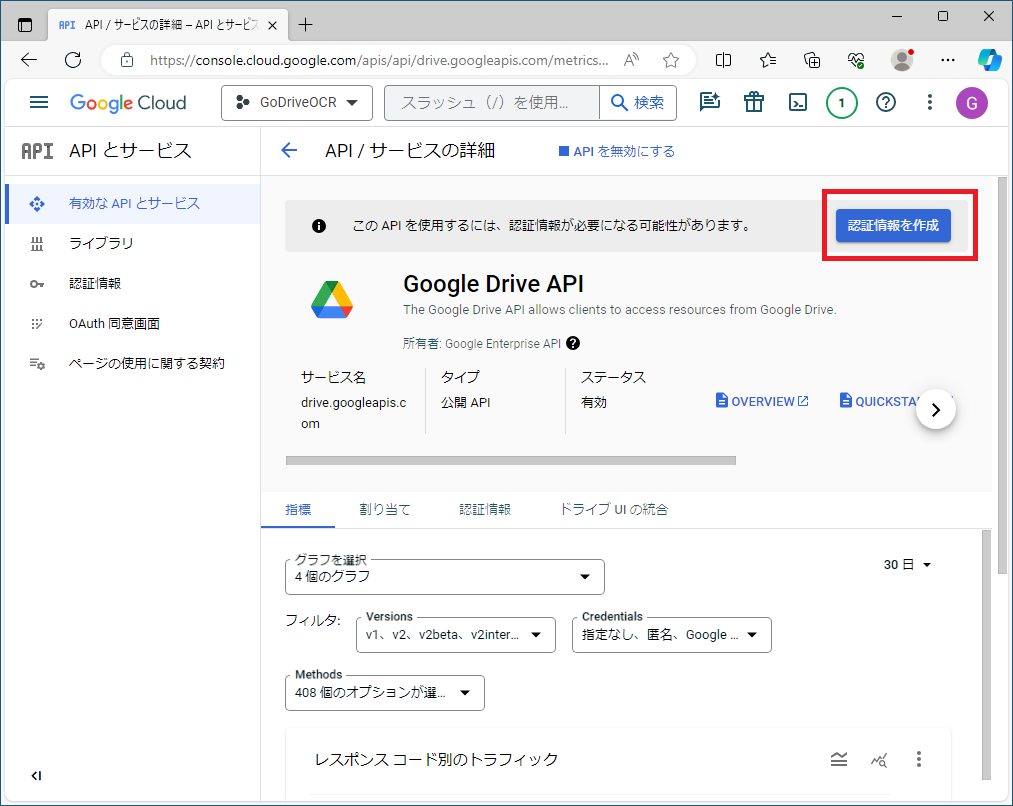The height and width of the screenshot is (806, 1013).
Task: Click the site lock info icon
Action: [127, 60]
